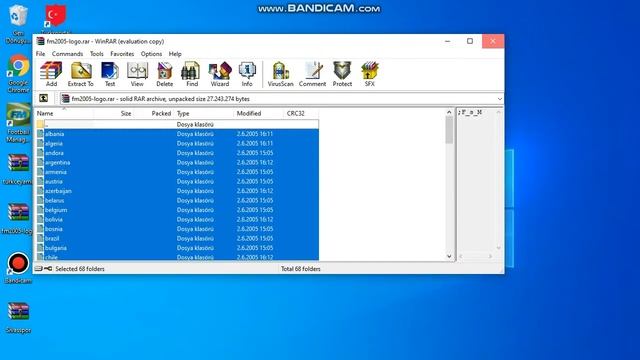Viewport: 640px width, 360px height.
Task: Open Extract To tool
Action: tap(80, 74)
